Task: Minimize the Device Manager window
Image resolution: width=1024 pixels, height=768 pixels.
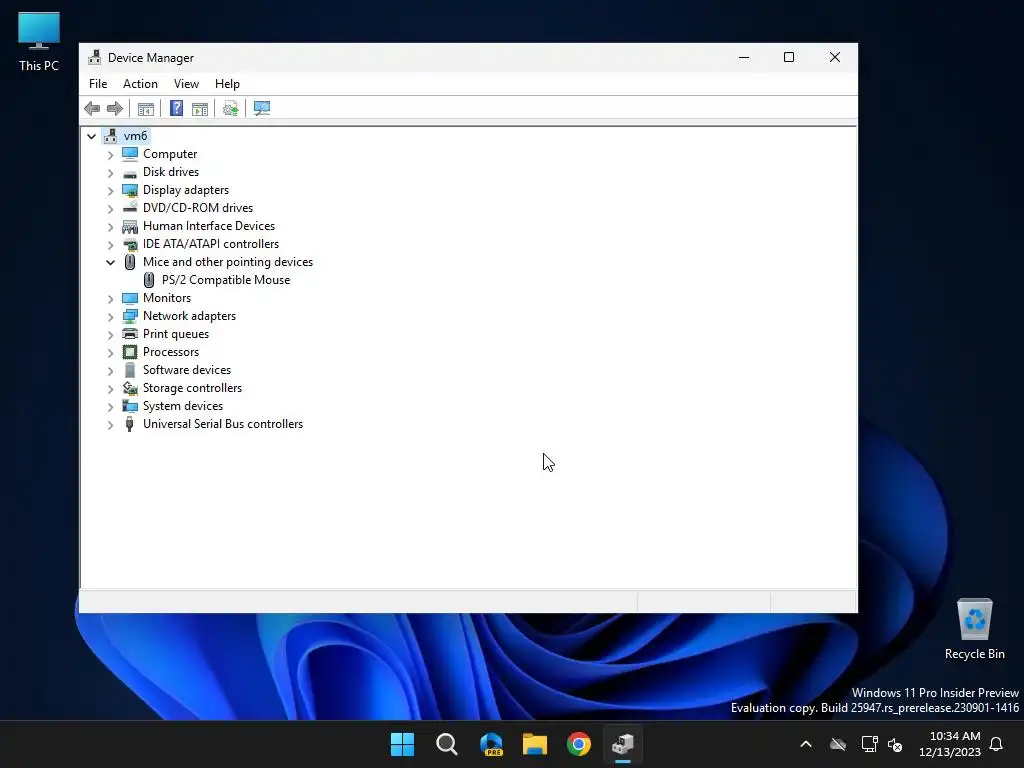Action: 744,57
